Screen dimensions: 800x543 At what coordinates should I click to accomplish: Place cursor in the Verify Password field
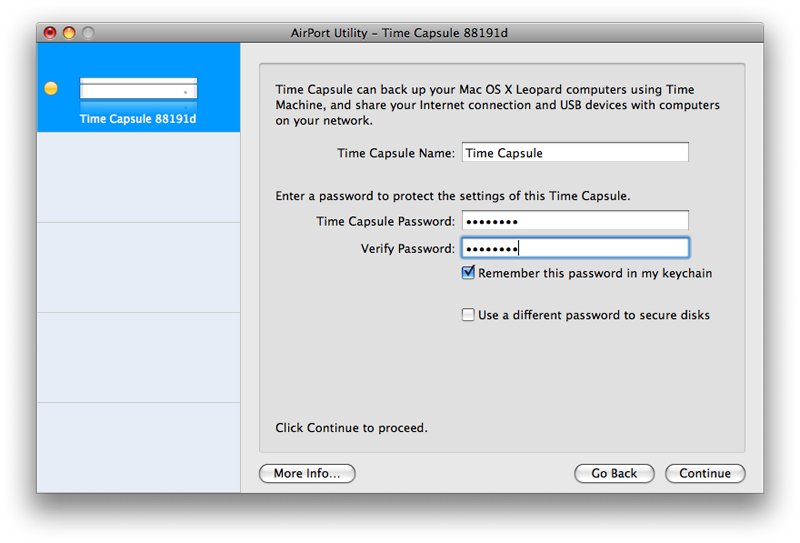click(x=575, y=248)
